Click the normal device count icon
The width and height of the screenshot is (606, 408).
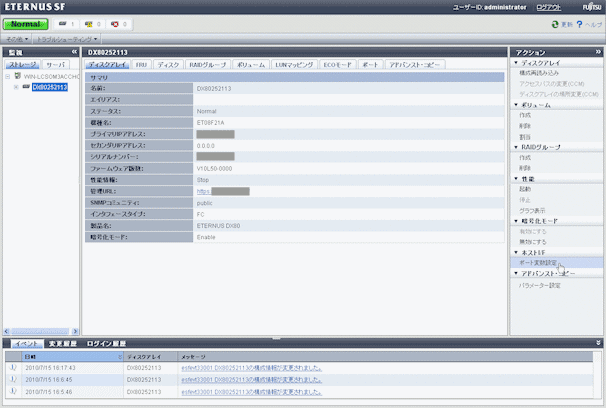click(x=62, y=24)
